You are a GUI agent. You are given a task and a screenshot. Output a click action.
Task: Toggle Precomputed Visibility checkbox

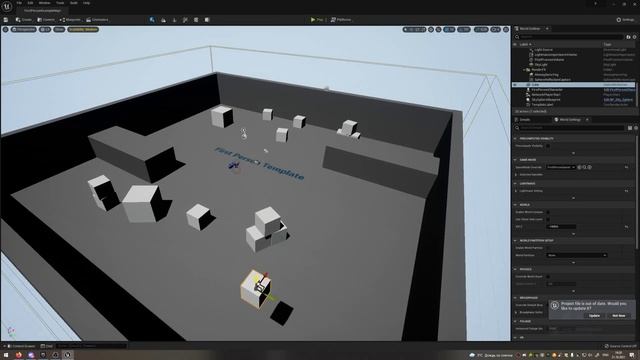[x=548, y=146]
